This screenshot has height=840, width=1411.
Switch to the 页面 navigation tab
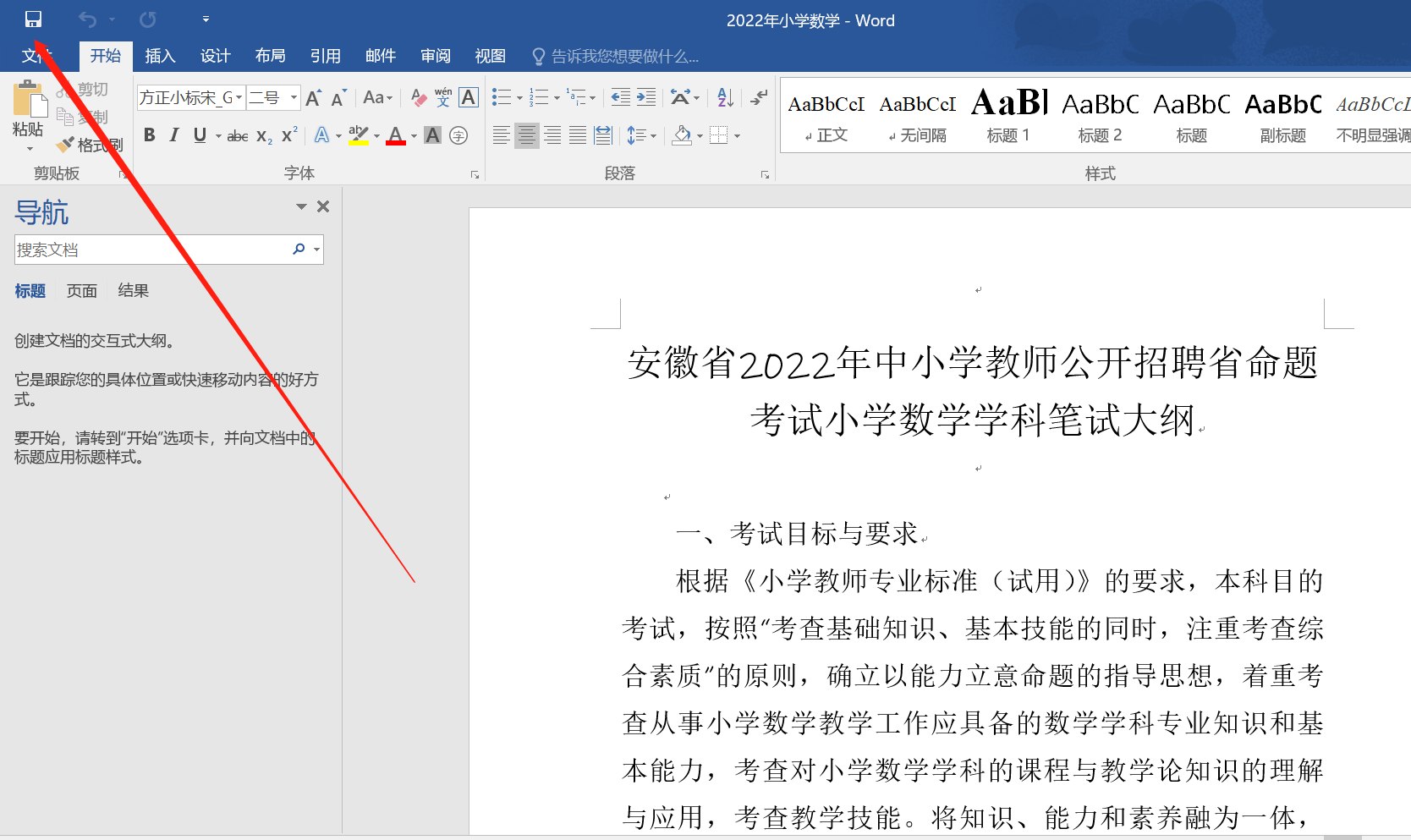click(x=82, y=291)
